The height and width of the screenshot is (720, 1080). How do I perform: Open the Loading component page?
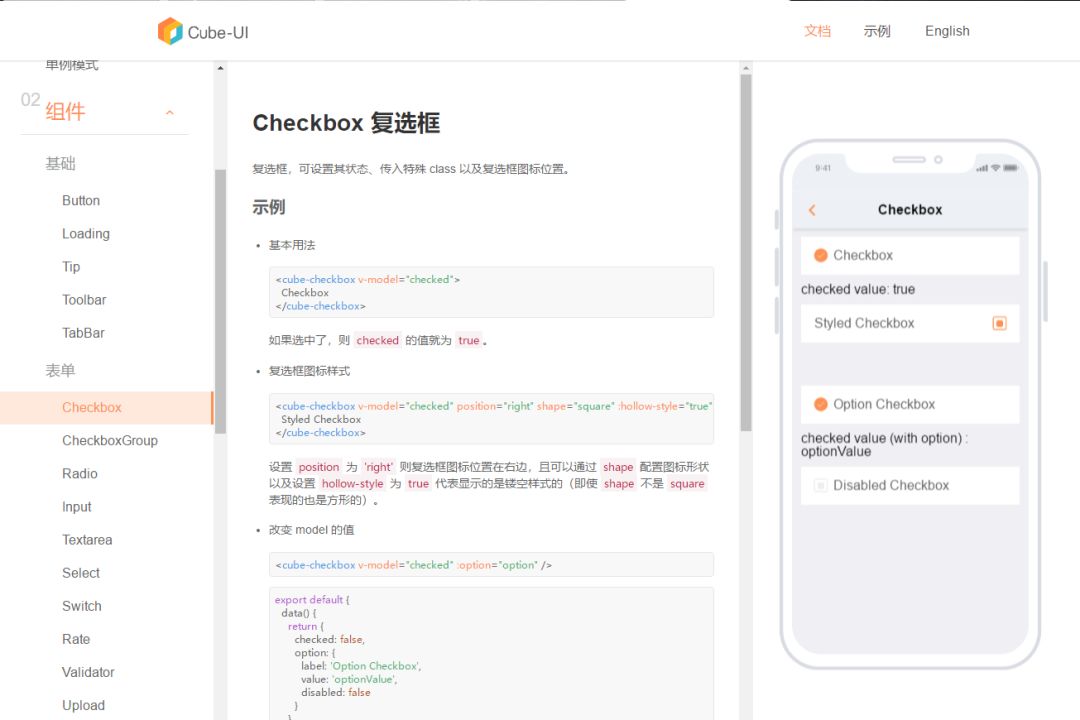(85, 234)
